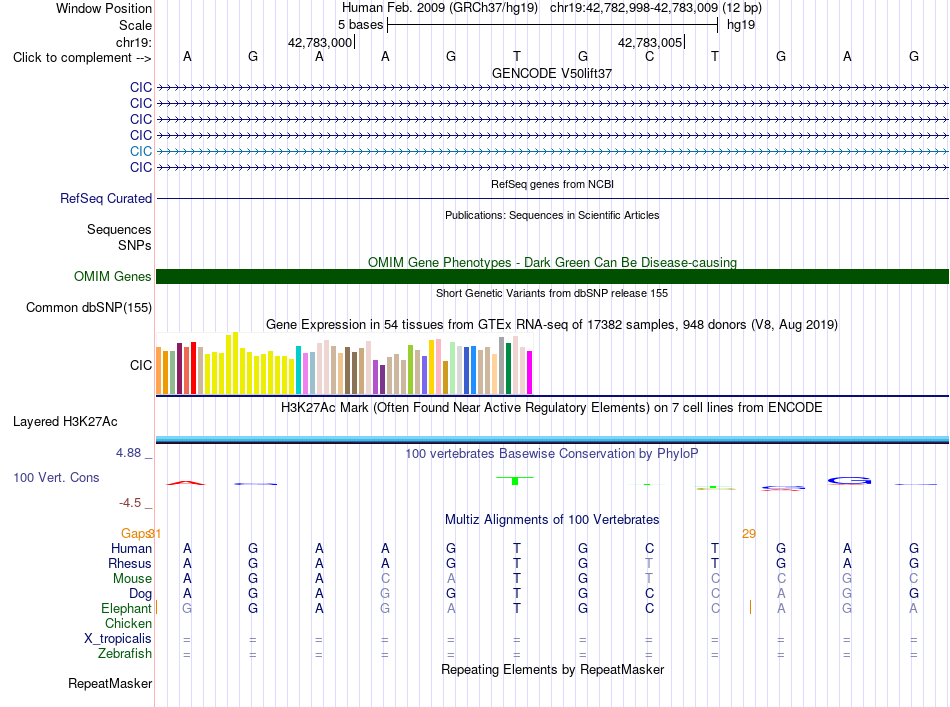
Task: Click the 4.88 PhyloP upper scale value
Action: pos(128,453)
